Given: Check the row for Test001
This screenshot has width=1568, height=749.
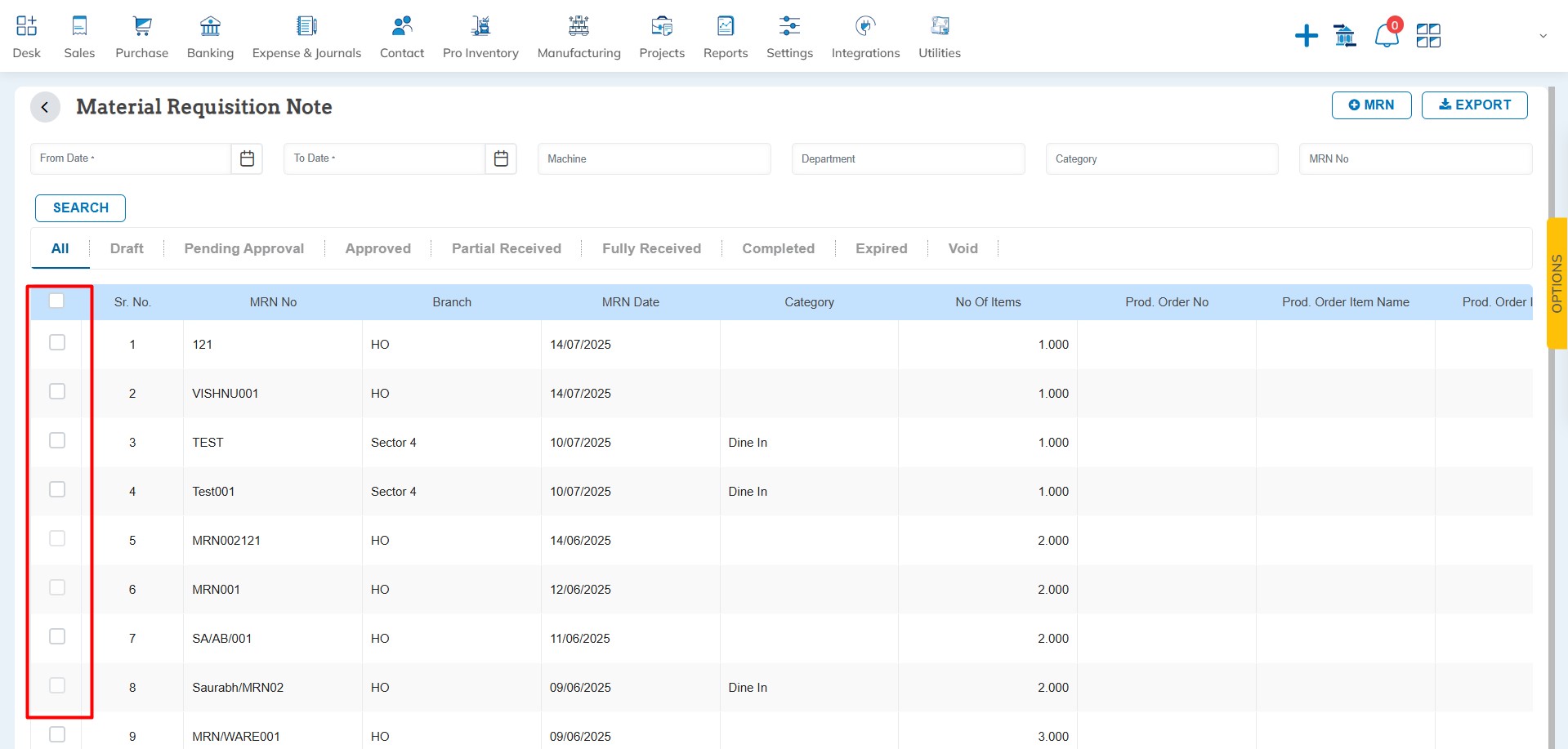Looking at the screenshot, I should 57,489.
